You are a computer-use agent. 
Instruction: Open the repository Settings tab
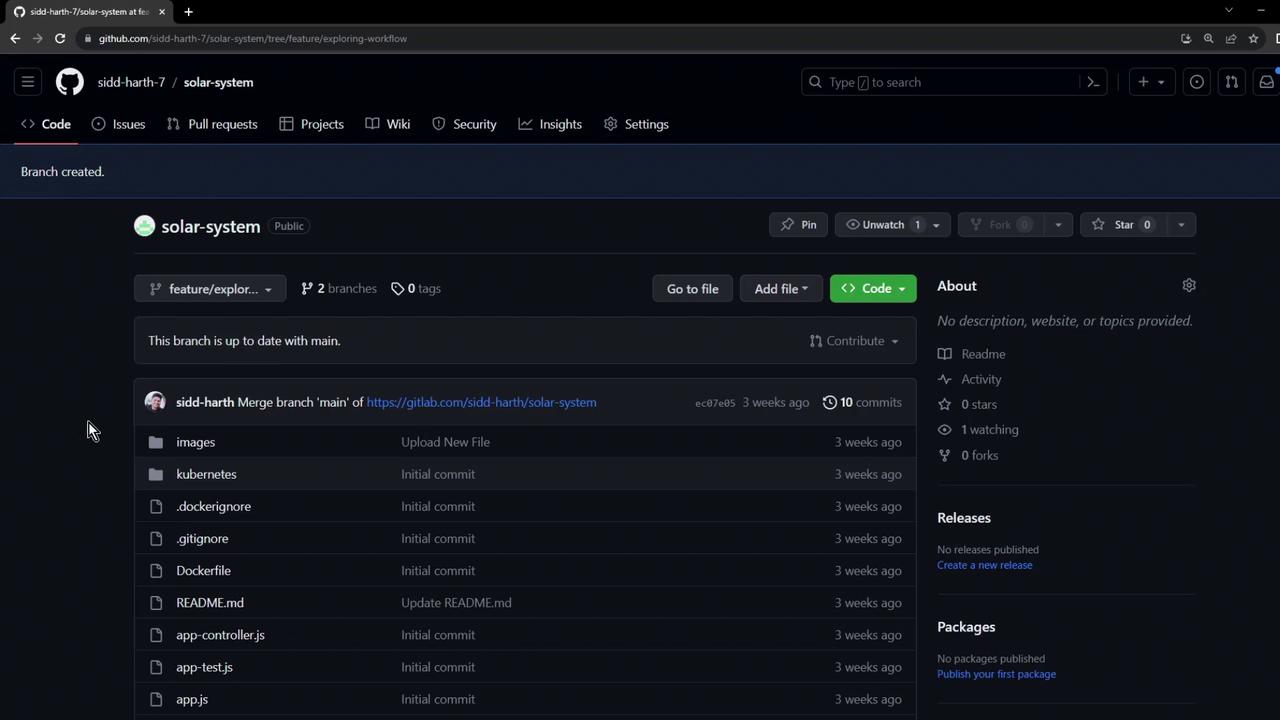pyautogui.click(x=636, y=124)
